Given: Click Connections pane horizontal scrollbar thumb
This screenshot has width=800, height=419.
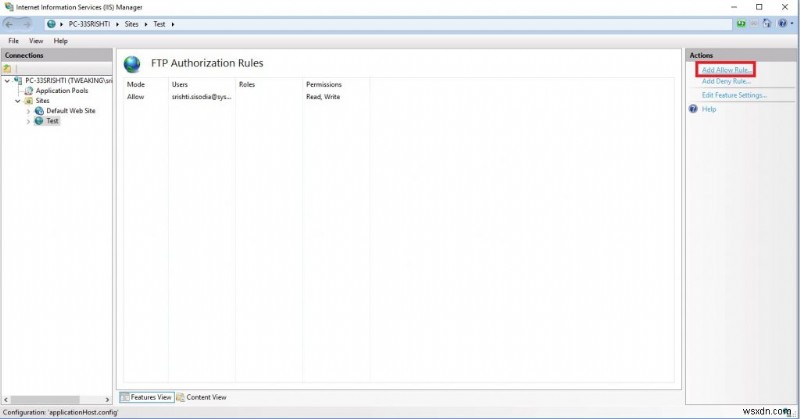Looking at the screenshot, I should [45, 400].
